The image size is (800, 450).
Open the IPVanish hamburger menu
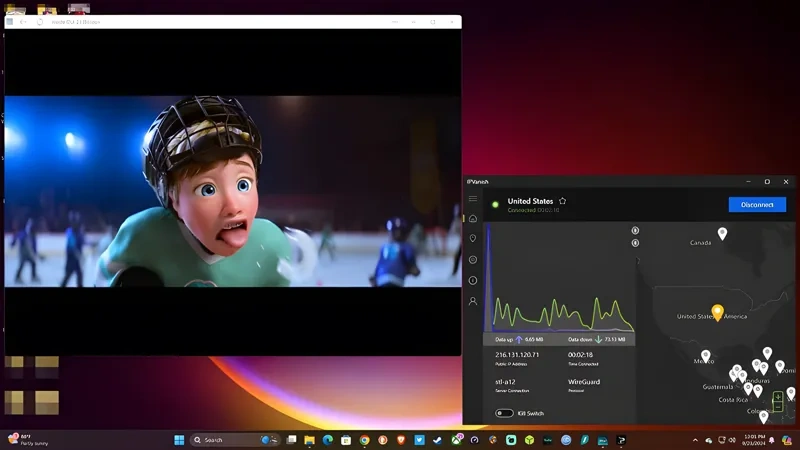[x=473, y=198]
